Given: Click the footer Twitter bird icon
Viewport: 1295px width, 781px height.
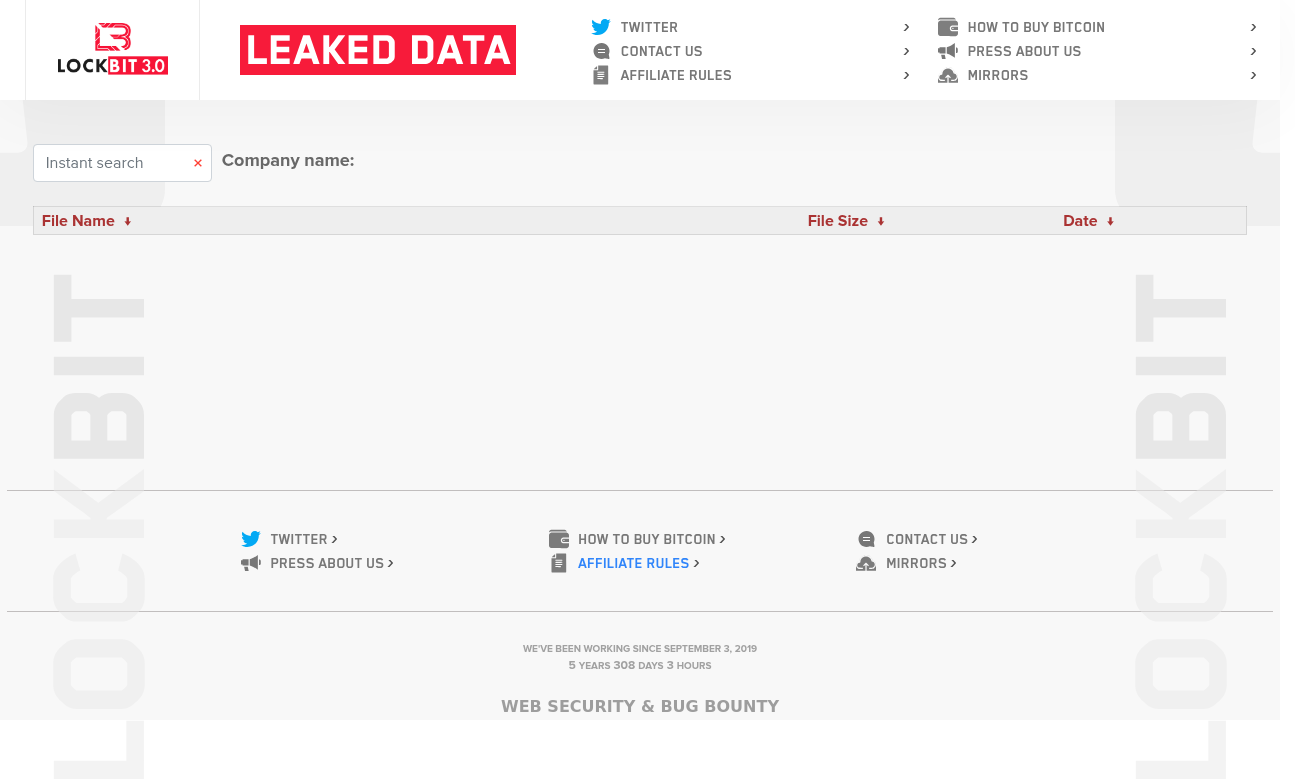Looking at the screenshot, I should 250,539.
